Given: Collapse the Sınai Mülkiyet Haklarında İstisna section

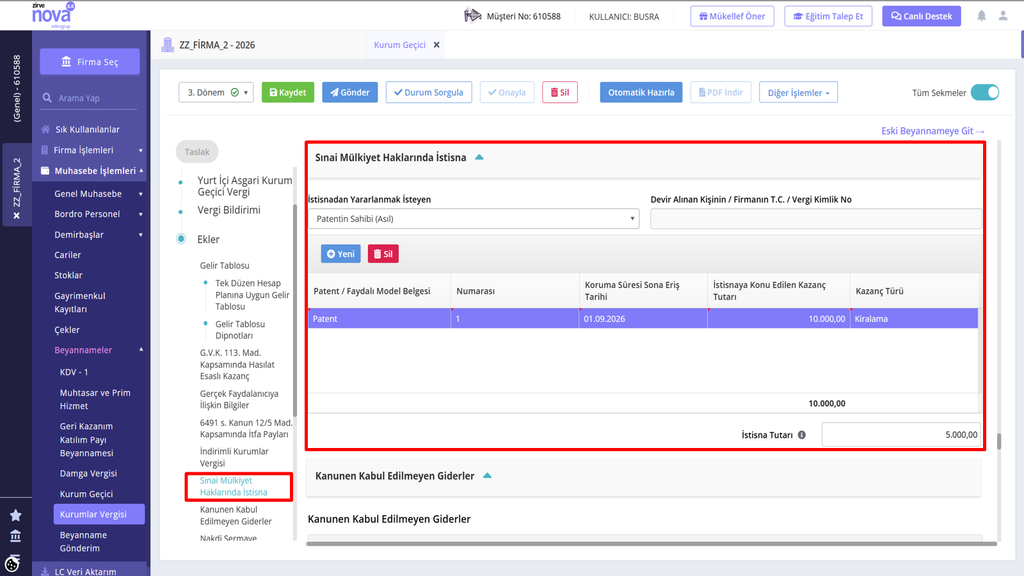Looking at the screenshot, I should pyautogui.click(x=479, y=157).
